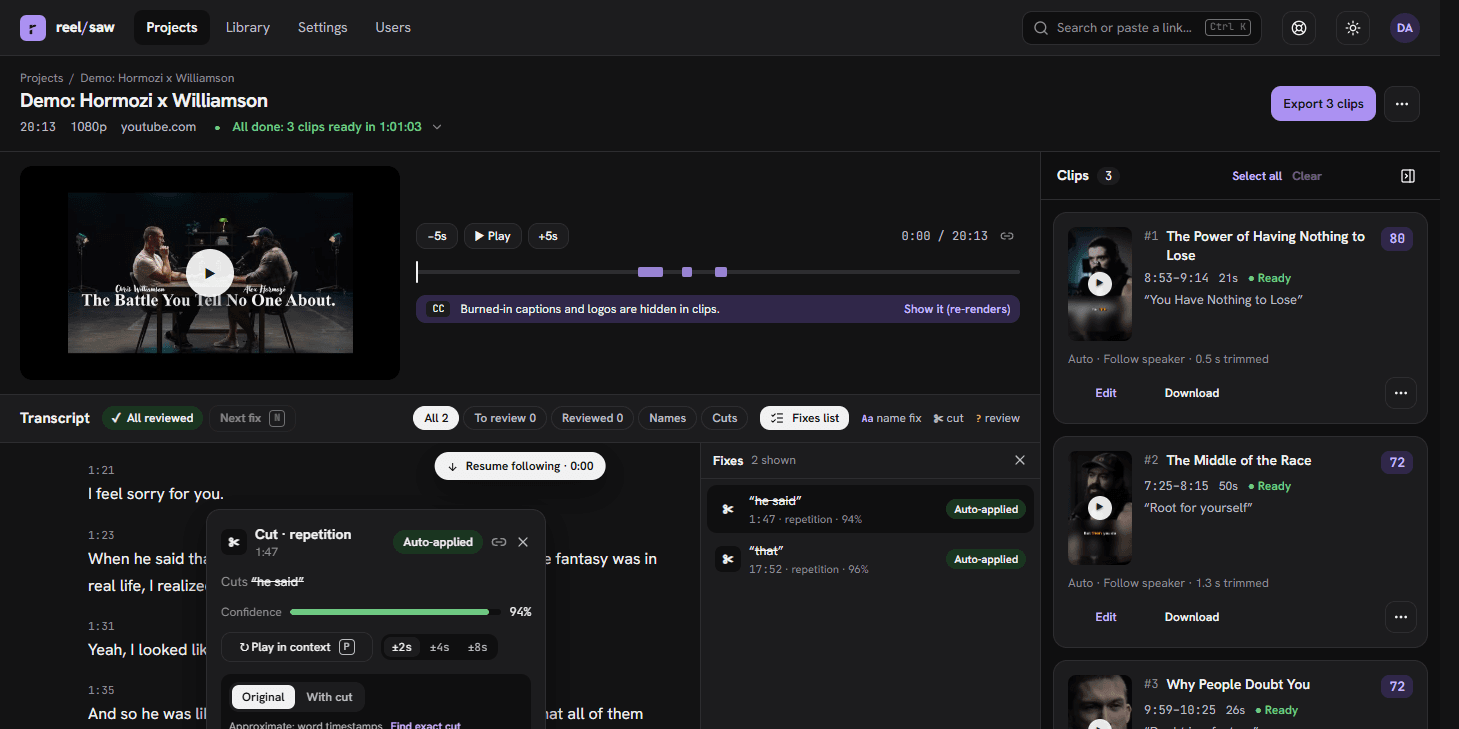Click scissors icon of "that" fix
1459x729 pixels.
[x=727, y=559]
